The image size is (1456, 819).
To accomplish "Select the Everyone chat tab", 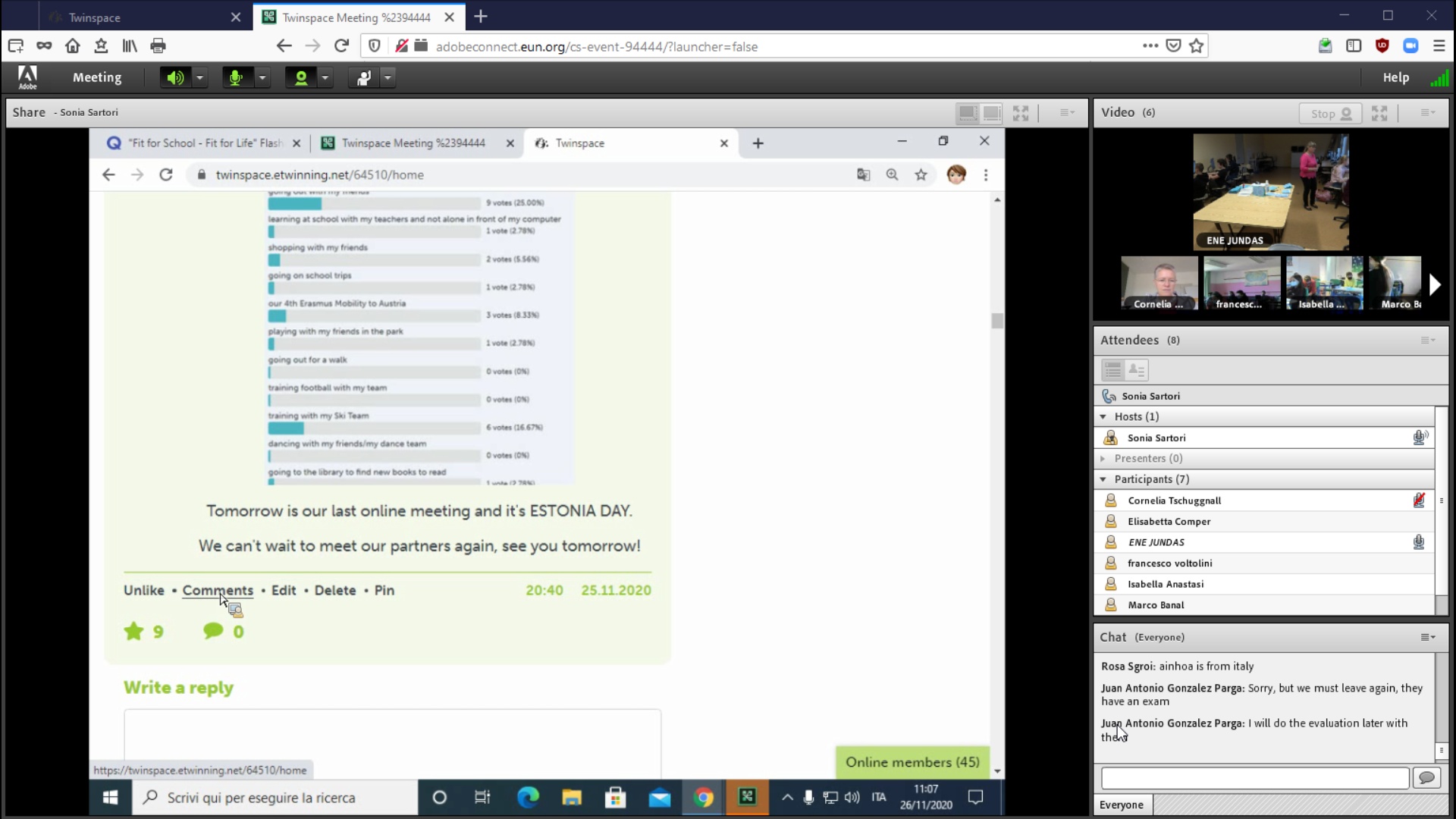I will click(x=1122, y=805).
